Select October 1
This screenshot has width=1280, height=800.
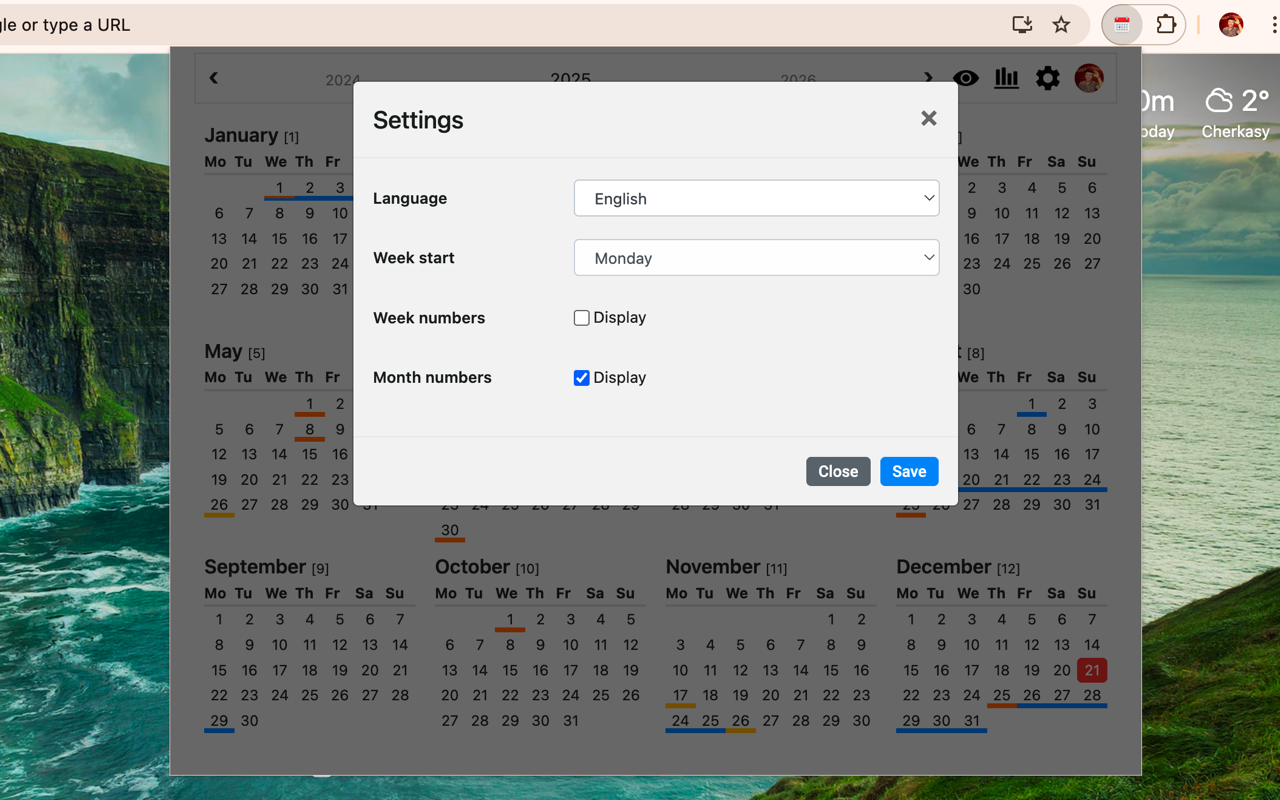click(510, 619)
